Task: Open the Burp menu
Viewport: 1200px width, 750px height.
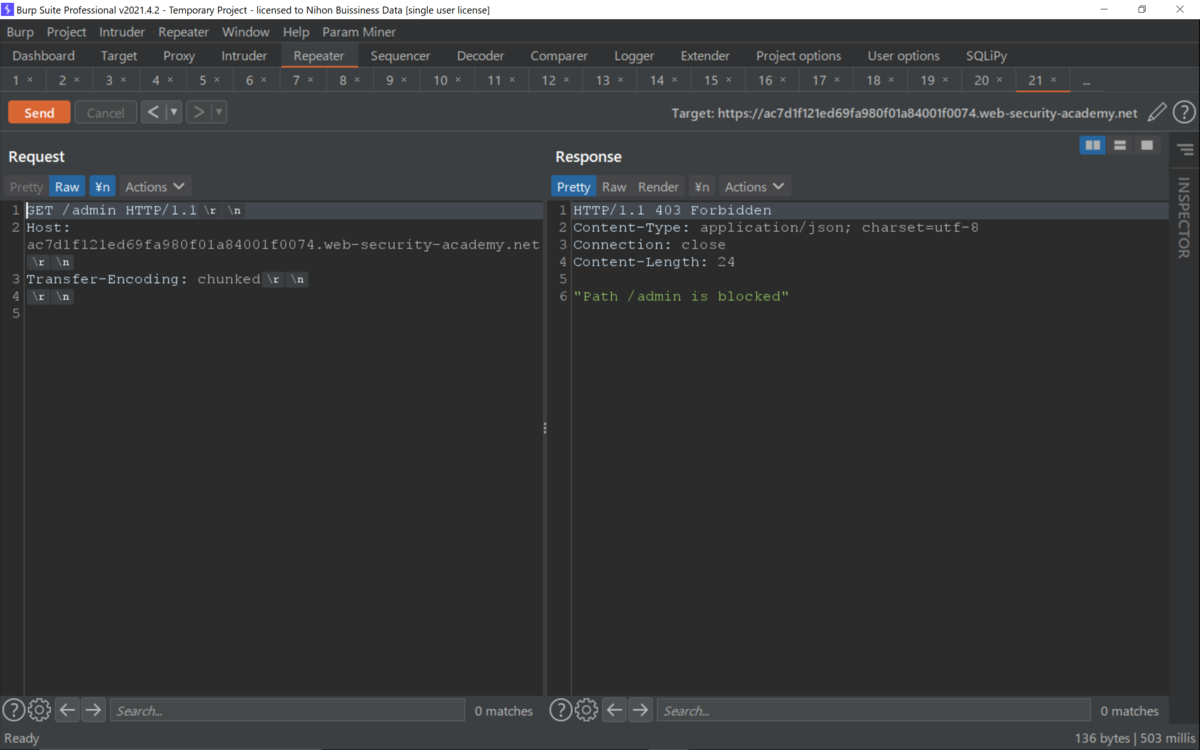Action: click(20, 32)
